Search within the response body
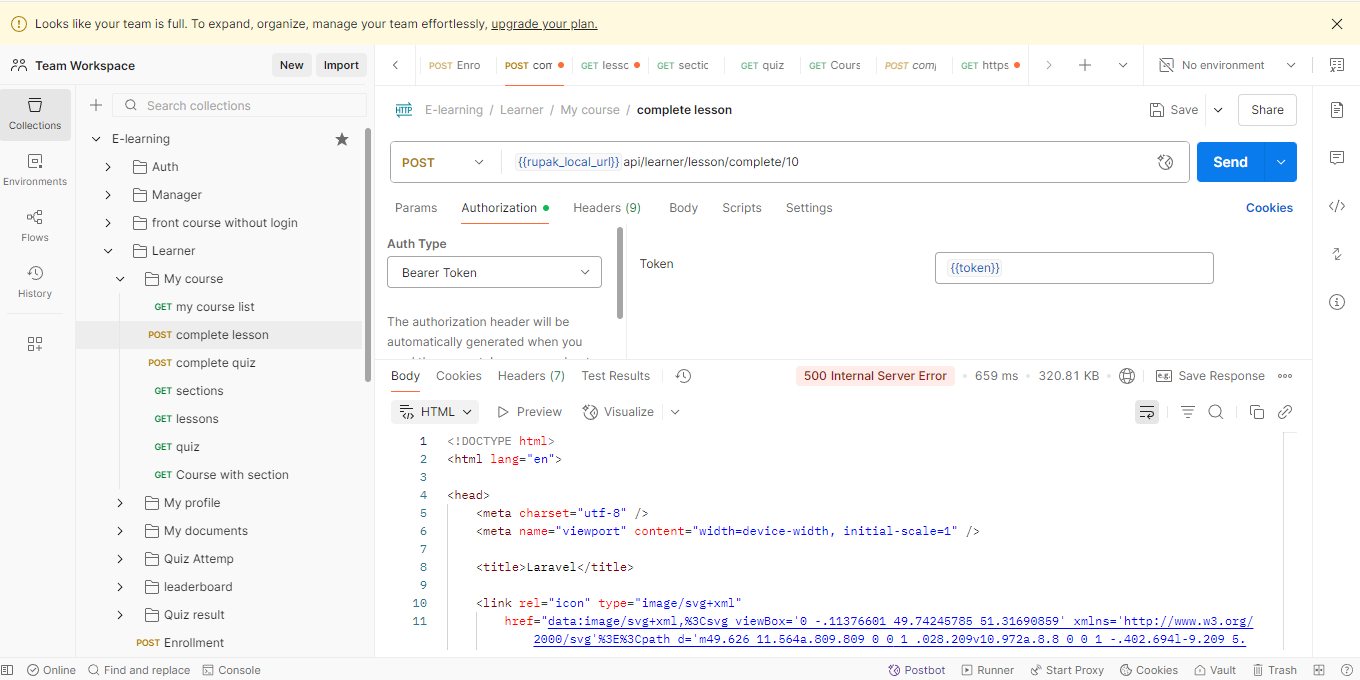The width and height of the screenshot is (1360, 680). [x=1216, y=412]
